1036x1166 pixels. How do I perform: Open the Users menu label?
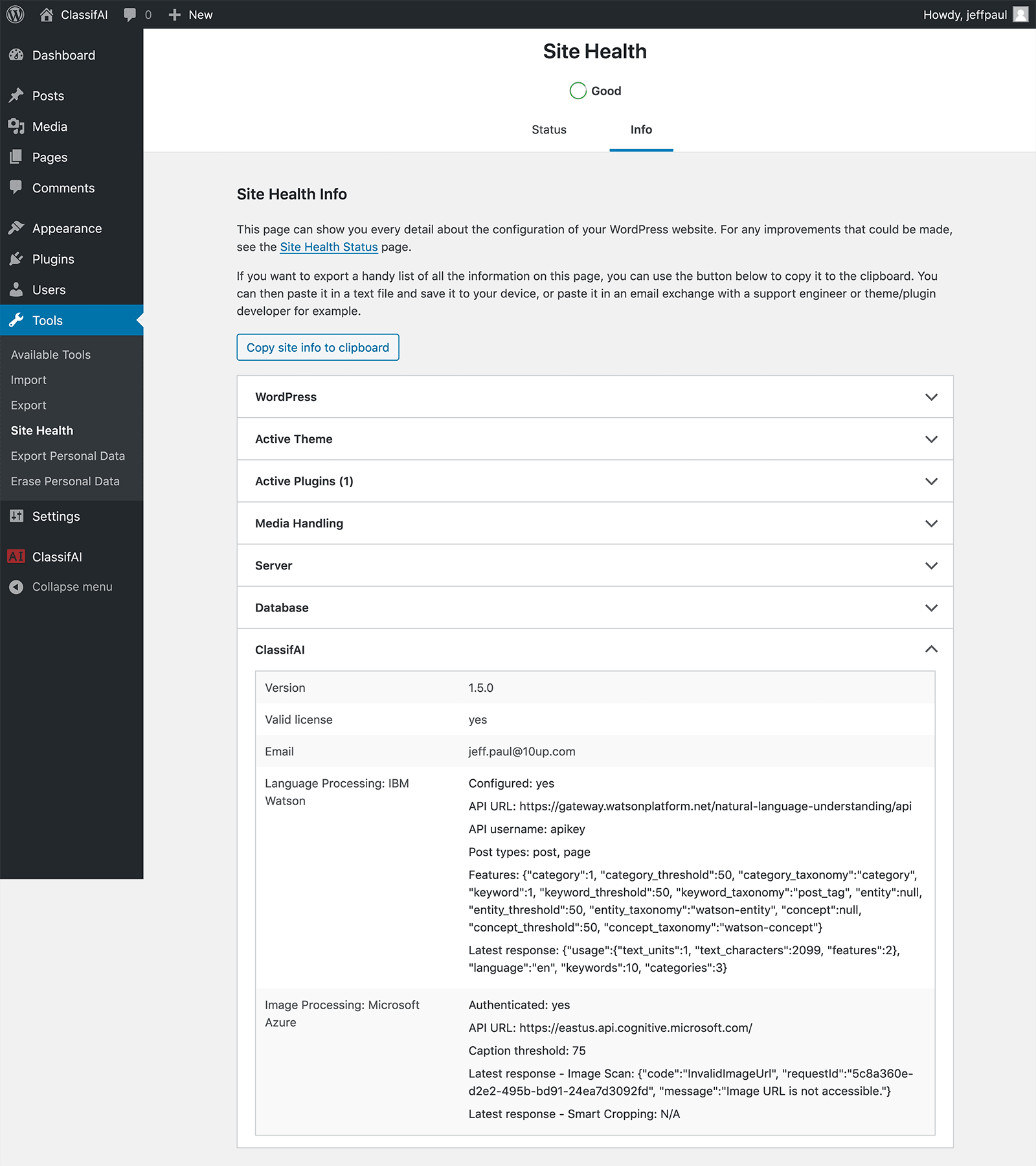(x=49, y=290)
